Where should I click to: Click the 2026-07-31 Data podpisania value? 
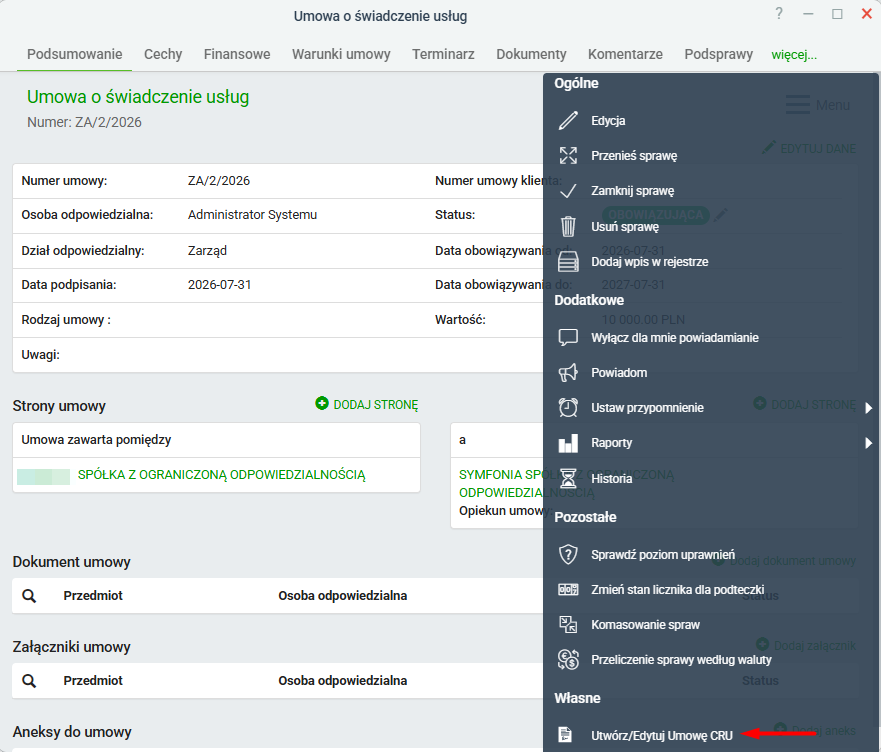pos(219,285)
